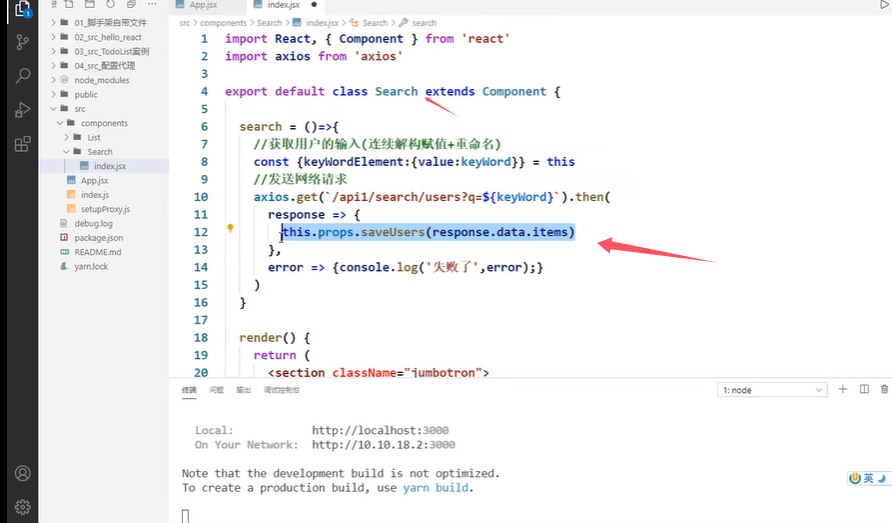Open http://10.10.18.2:3000 link in terminal
This screenshot has height=523, width=892.
[x=383, y=444]
